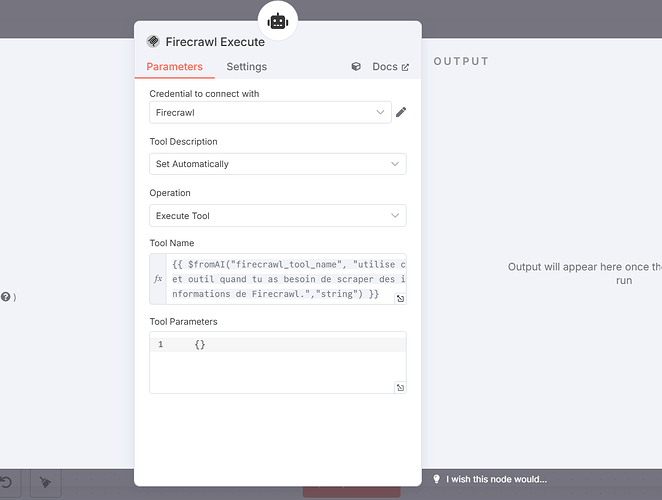
Task: Click the lightbulb feedback icon
Action: [x=437, y=479]
